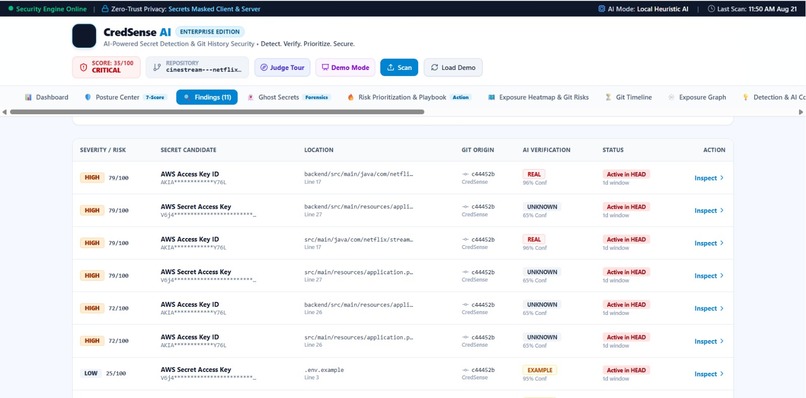
Task: Open Exposure Heatmap & Git Risks tab
Action: click(538, 97)
